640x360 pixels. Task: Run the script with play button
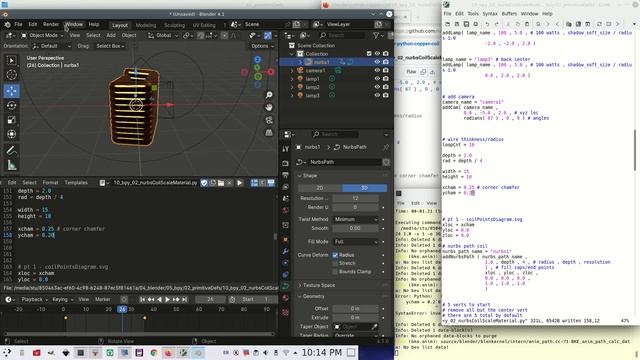(x=240, y=183)
